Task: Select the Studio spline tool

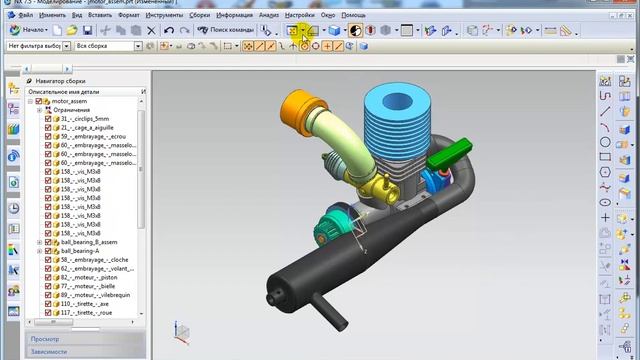Action: [605, 187]
